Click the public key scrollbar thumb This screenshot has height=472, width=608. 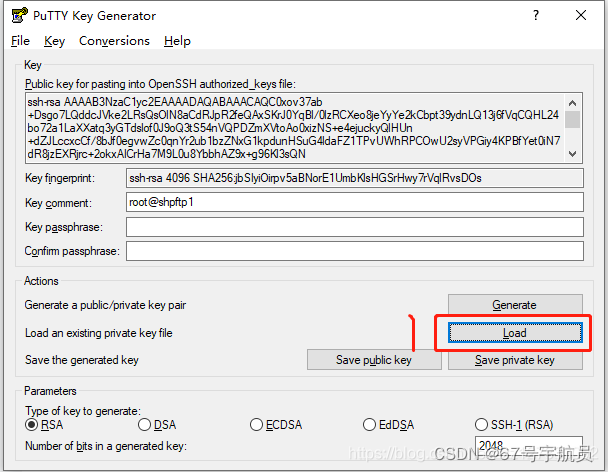click(573, 119)
